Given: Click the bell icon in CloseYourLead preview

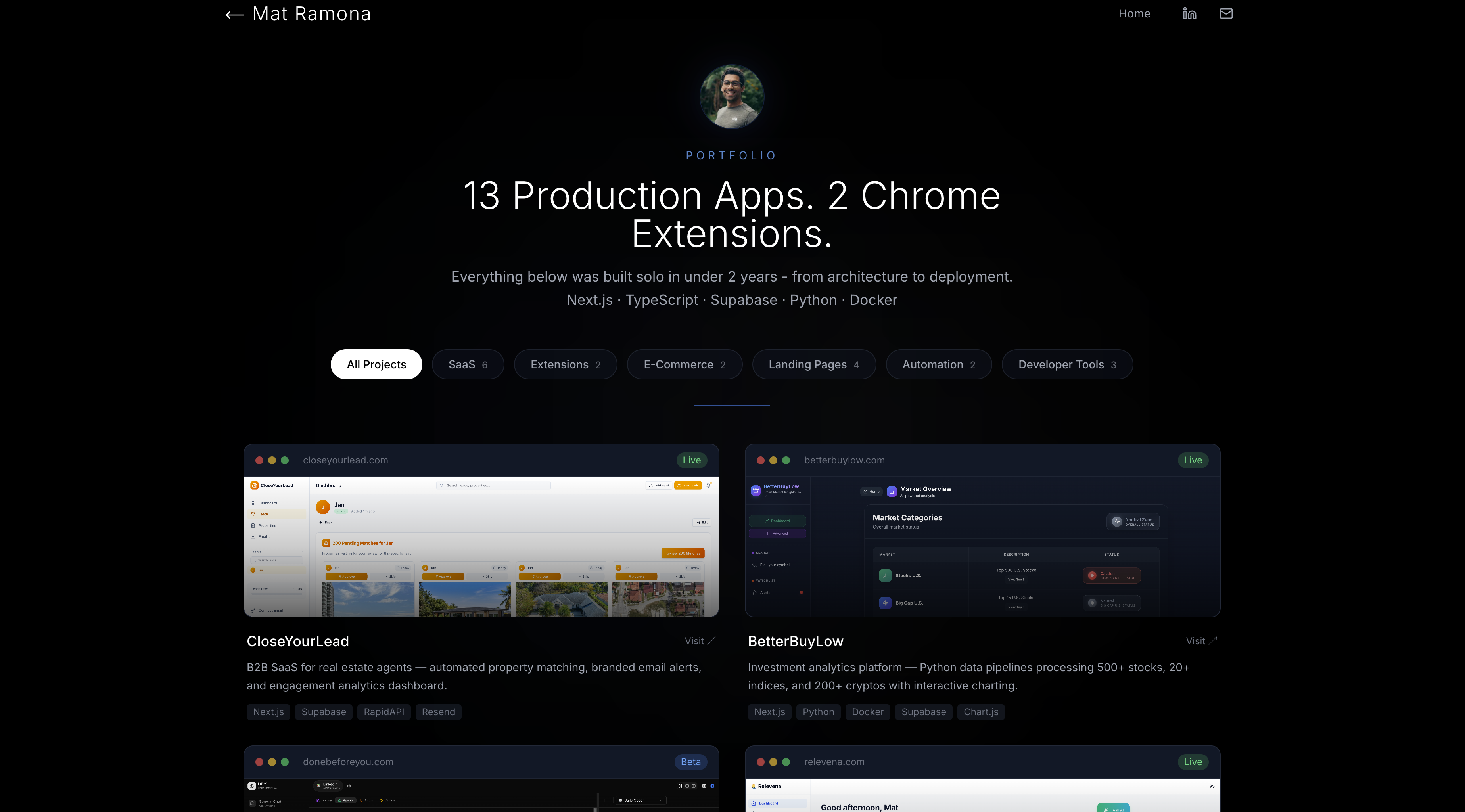Looking at the screenshot, I should (x=708, y=485).
